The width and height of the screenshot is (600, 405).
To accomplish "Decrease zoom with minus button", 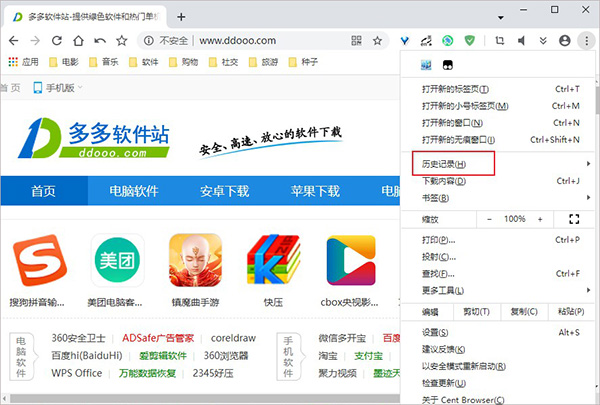I will tap(489, 219).
